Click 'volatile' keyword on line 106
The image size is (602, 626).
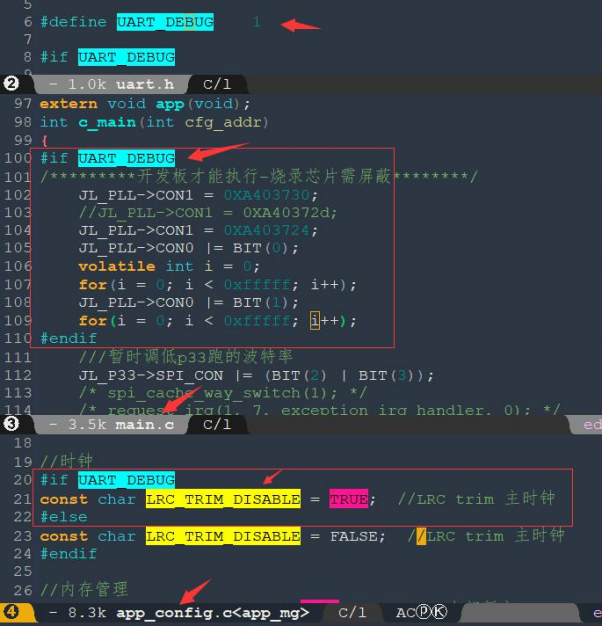coord(117,266)
